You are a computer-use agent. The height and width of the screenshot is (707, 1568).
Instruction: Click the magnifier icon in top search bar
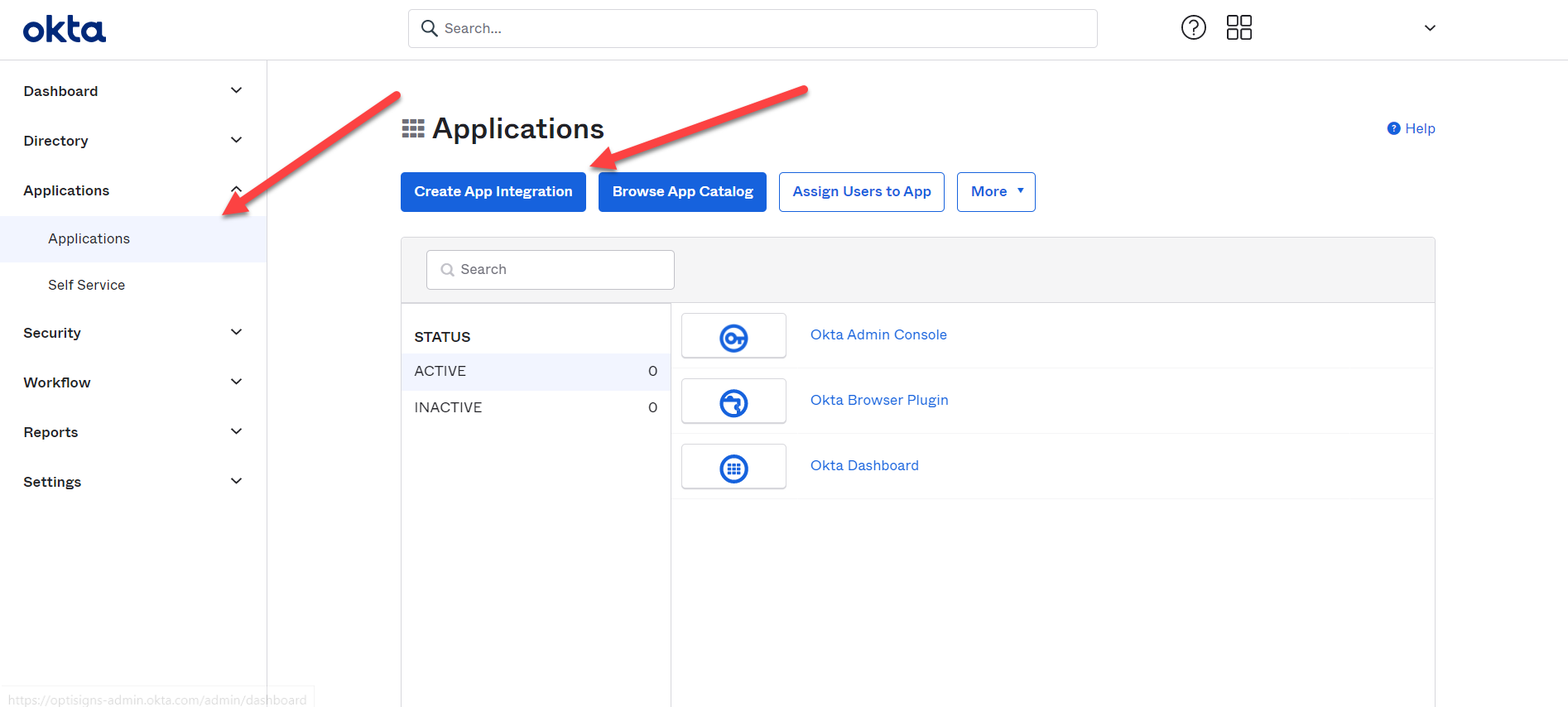point(429,28)
